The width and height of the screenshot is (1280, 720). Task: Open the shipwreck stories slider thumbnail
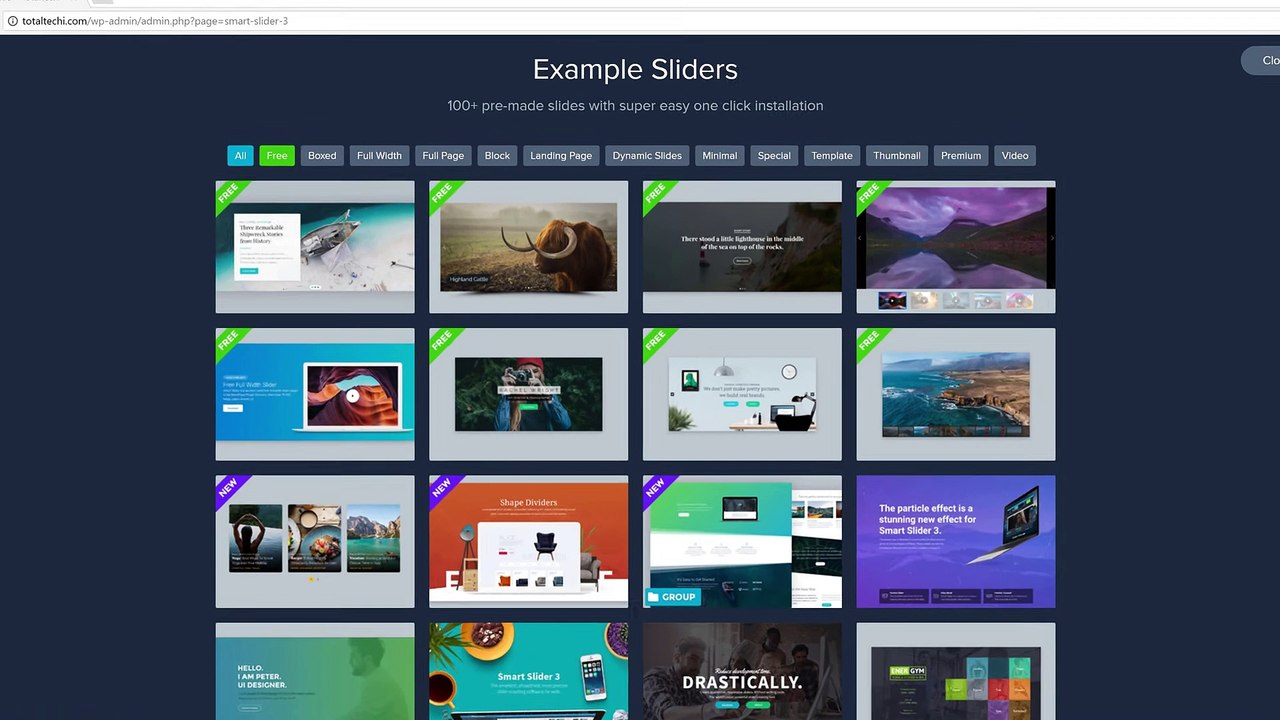(x=315, y=247)
